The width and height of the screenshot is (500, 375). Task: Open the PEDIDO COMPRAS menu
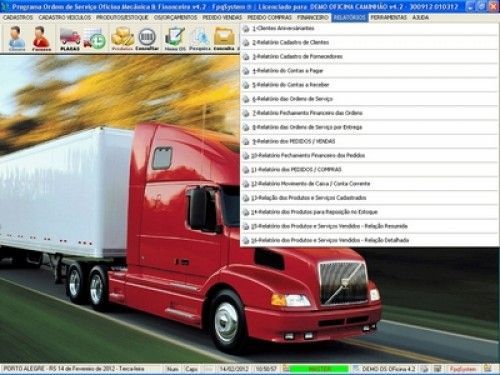269,17
